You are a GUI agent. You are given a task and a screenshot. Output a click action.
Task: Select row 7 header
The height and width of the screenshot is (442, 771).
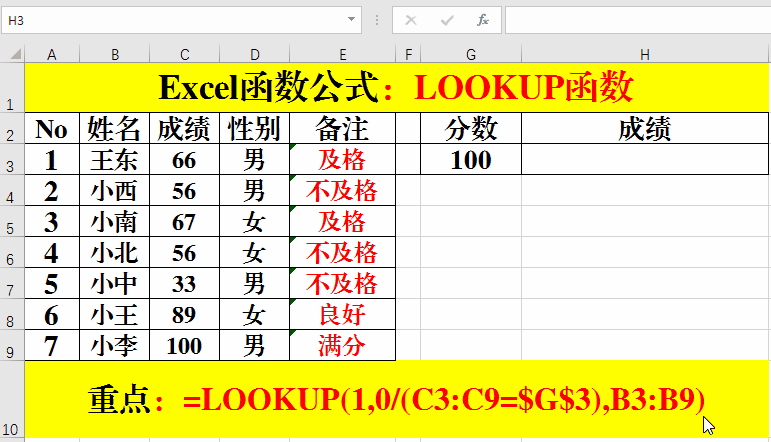click(x=12, y=283)
